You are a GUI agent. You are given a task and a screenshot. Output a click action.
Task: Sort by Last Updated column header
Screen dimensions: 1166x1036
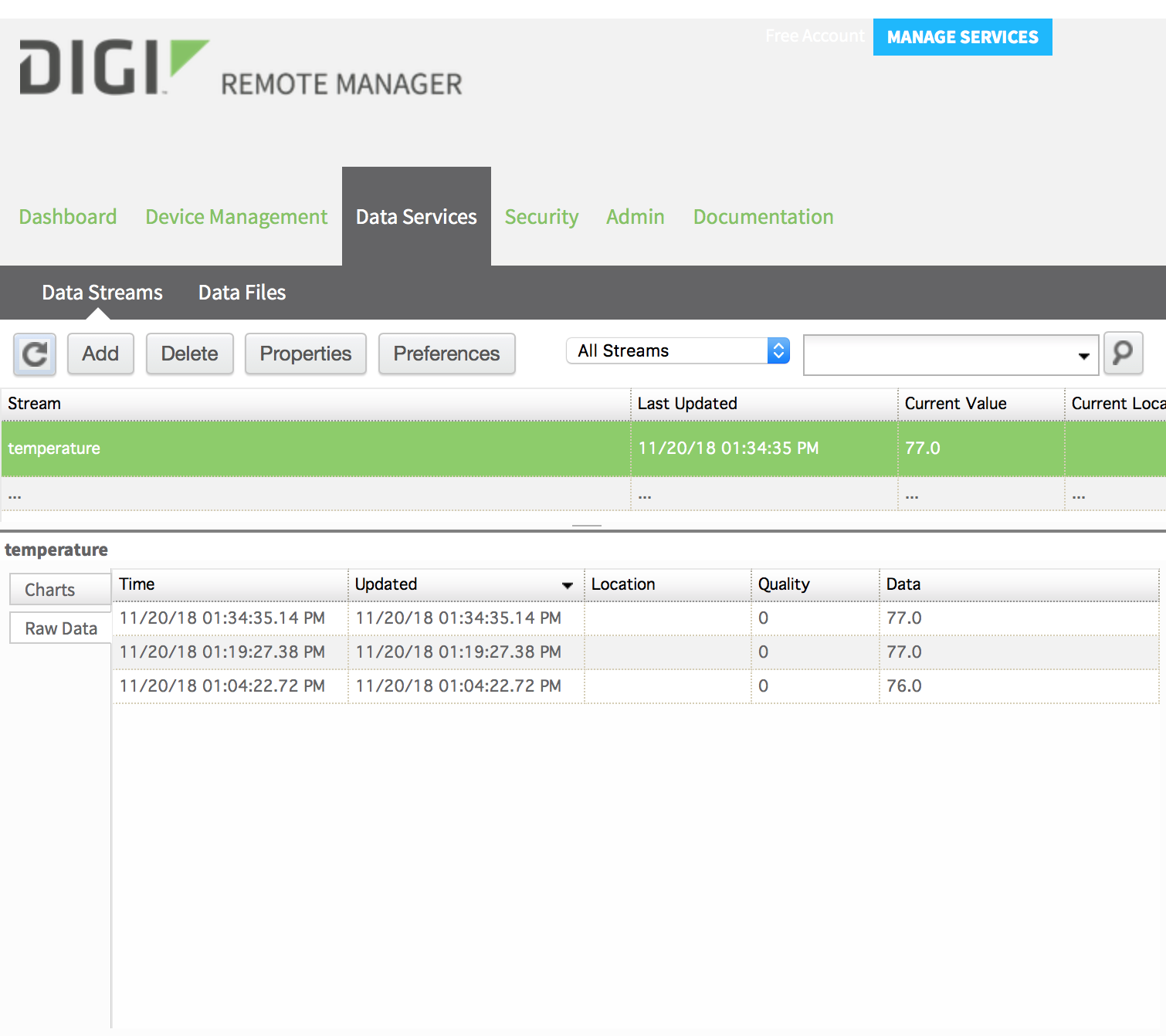pyautogui.click(x=764, y=404)
